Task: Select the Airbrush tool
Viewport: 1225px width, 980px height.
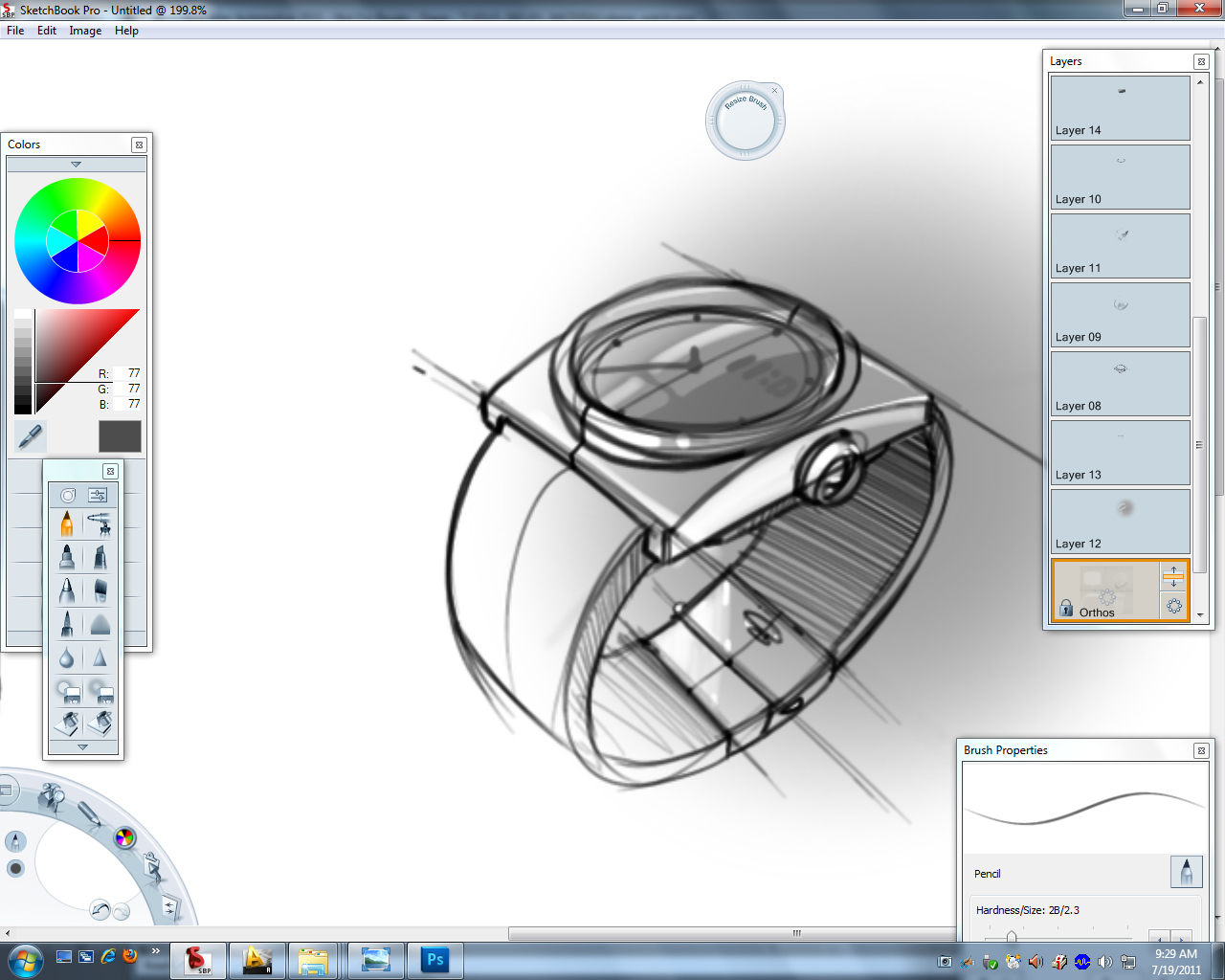Action: (x=99, y=523)
